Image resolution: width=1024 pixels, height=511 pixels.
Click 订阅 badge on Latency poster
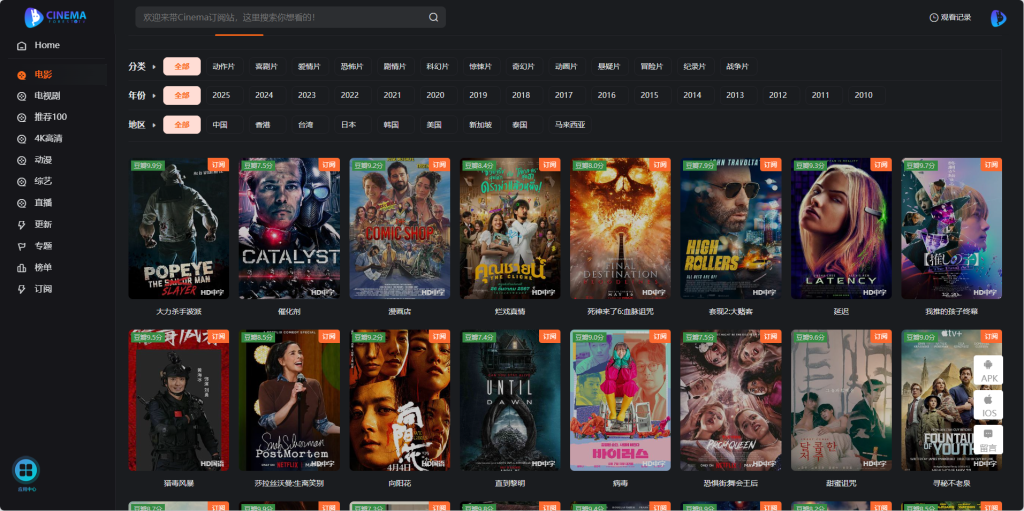tap(881, 165)
